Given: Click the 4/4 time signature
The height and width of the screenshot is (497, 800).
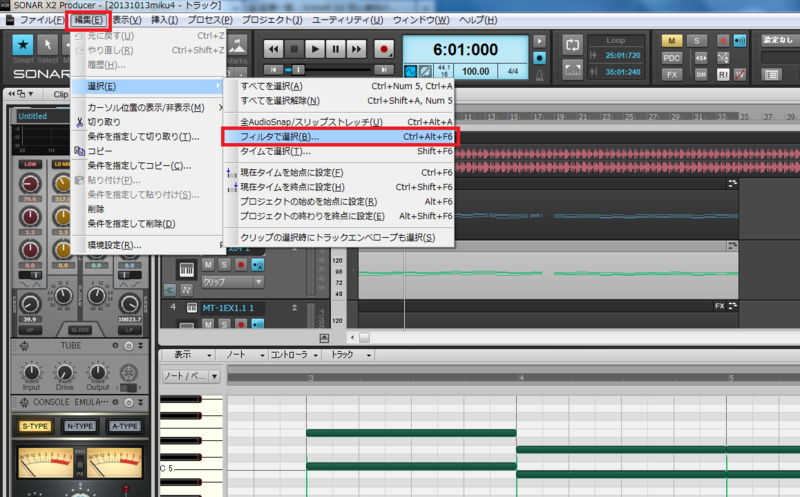Looking at the screenshot, I should point(513,71).
